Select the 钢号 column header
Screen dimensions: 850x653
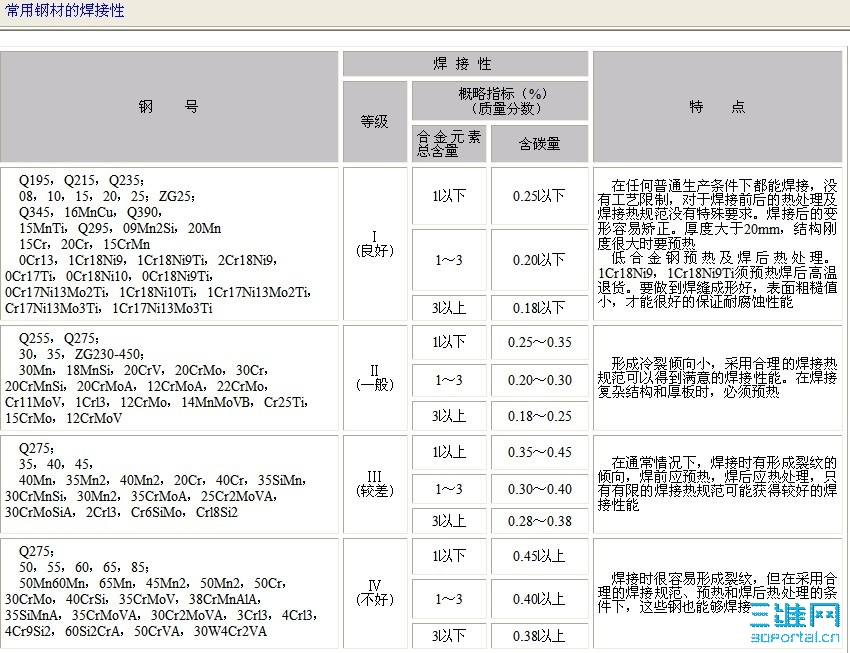tap(169, 107)
